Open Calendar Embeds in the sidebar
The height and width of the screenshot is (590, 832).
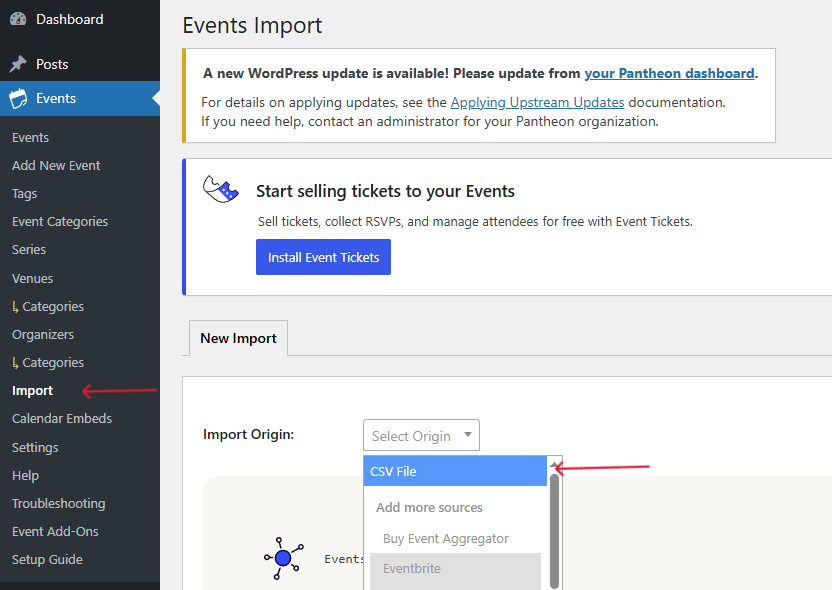click(62, 419)
